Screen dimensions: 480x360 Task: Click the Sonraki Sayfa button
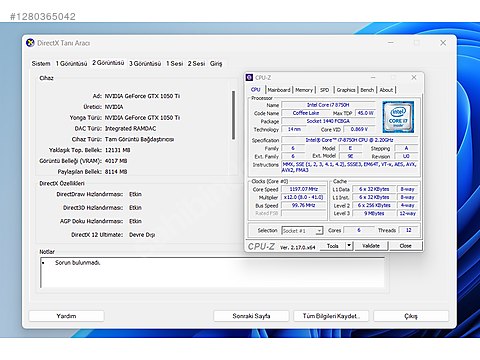point(251,316)
